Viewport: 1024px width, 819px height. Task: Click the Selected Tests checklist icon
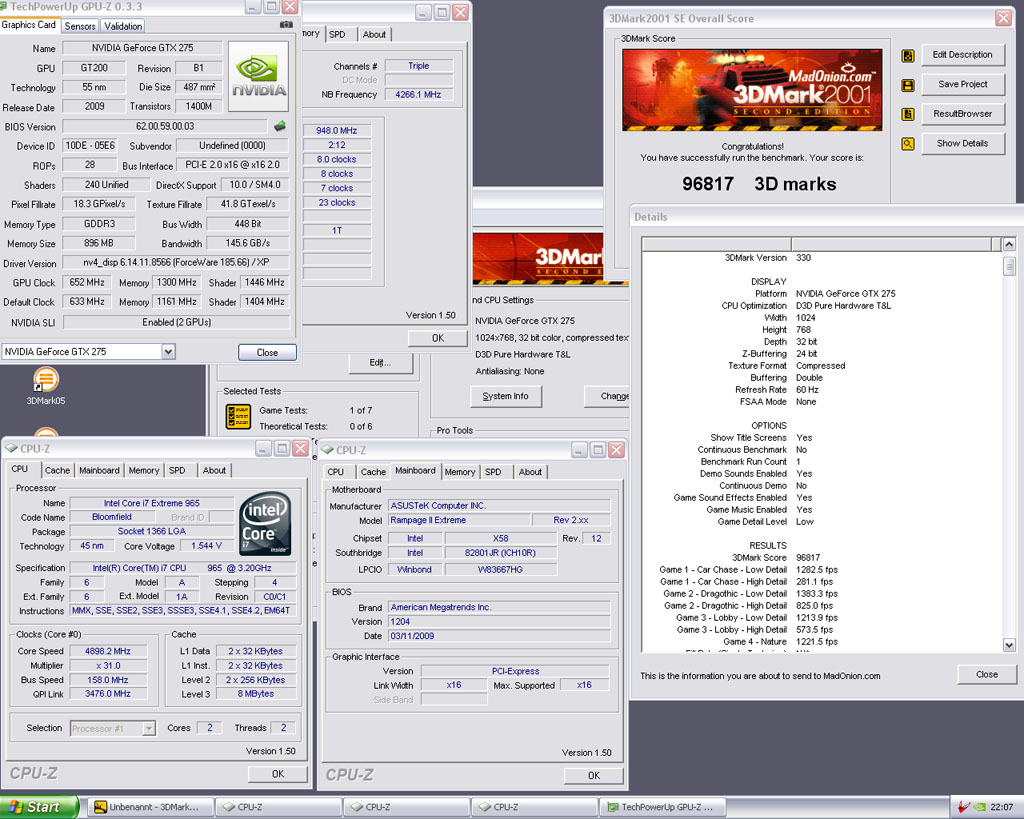(238, 417)
